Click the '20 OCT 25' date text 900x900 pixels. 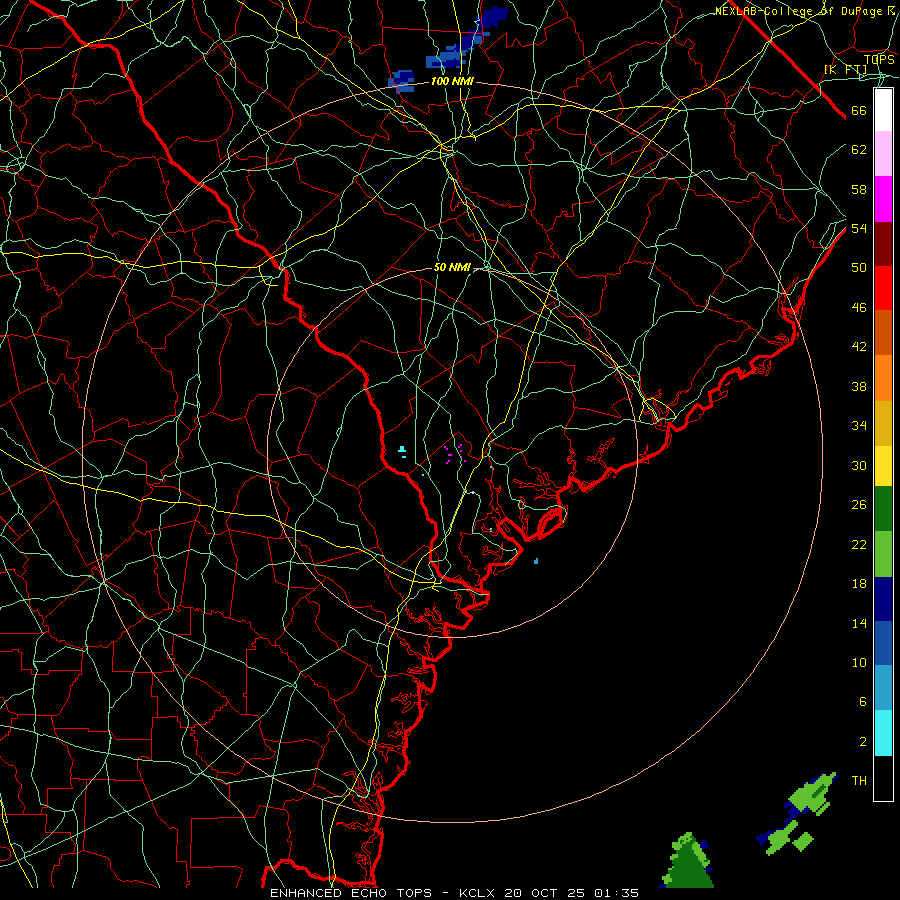tap(546, 893)
